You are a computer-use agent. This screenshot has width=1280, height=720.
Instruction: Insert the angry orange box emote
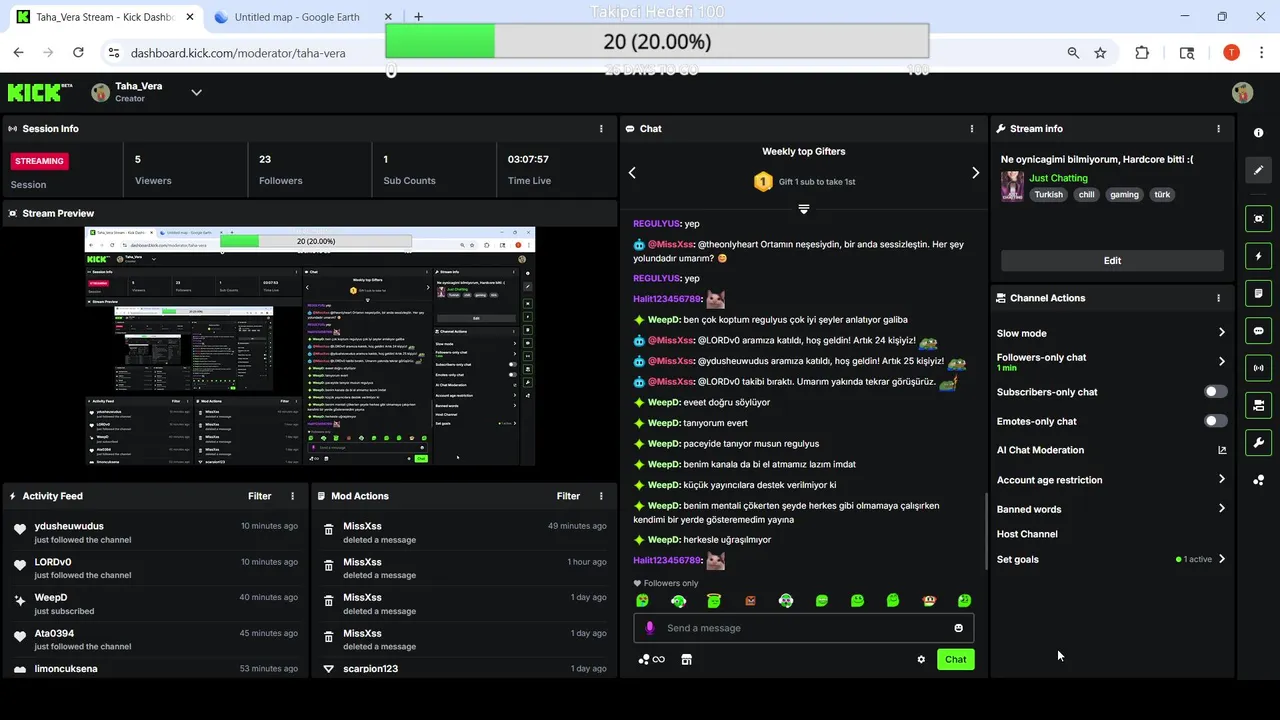(750, 601)
